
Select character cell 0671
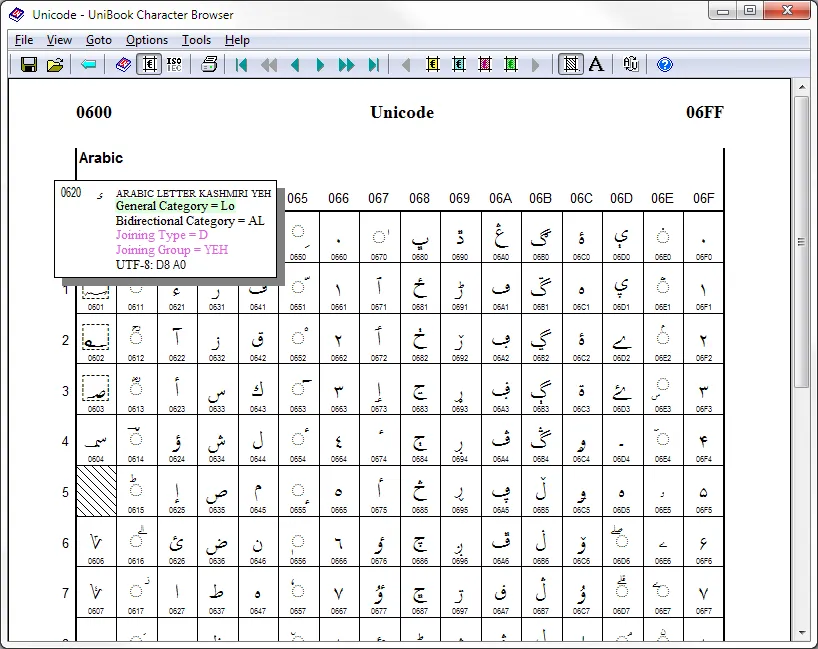(379, 288)
